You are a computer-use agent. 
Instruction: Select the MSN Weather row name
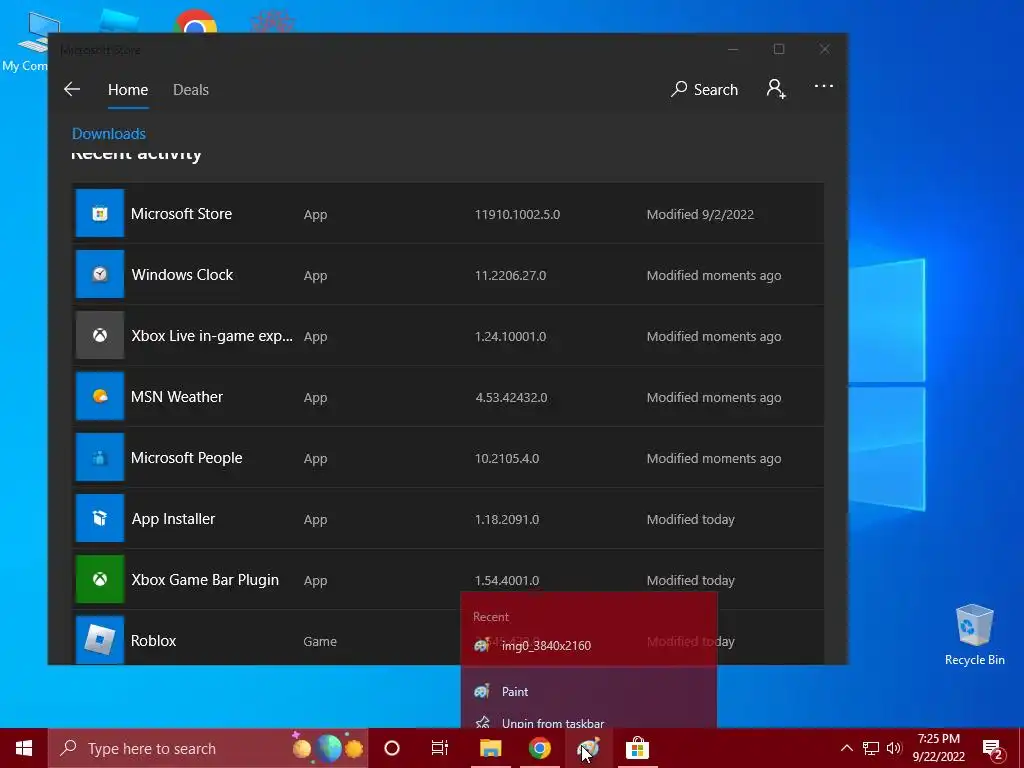click(x=177, y=397)
